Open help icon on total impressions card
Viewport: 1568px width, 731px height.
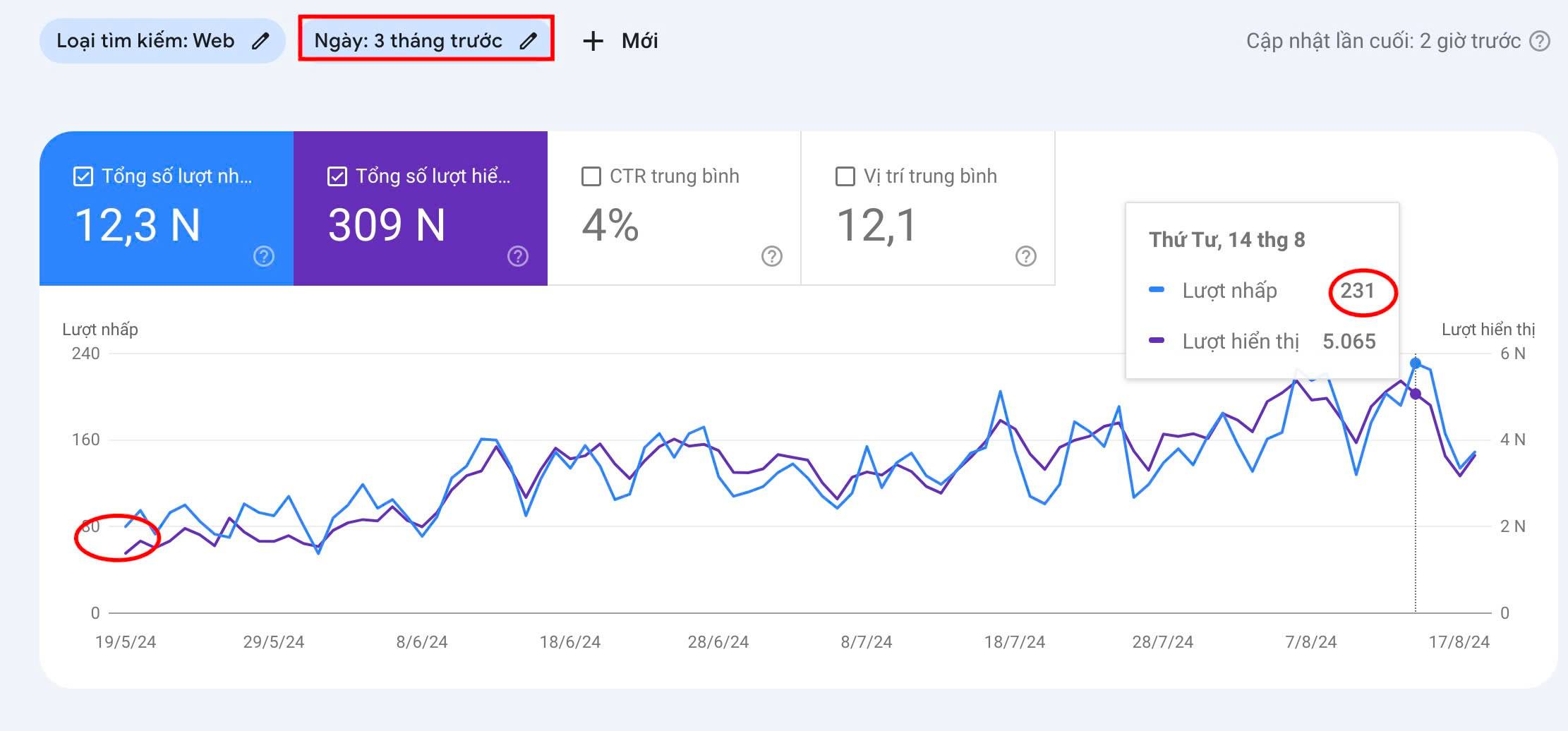[x=518, y=256]
